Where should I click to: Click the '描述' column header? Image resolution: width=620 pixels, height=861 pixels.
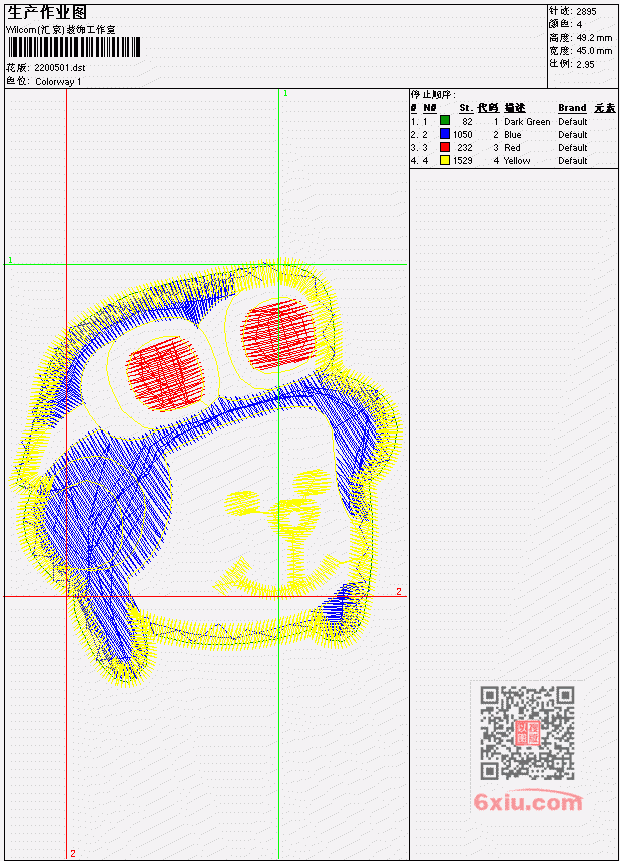point(515,108)
